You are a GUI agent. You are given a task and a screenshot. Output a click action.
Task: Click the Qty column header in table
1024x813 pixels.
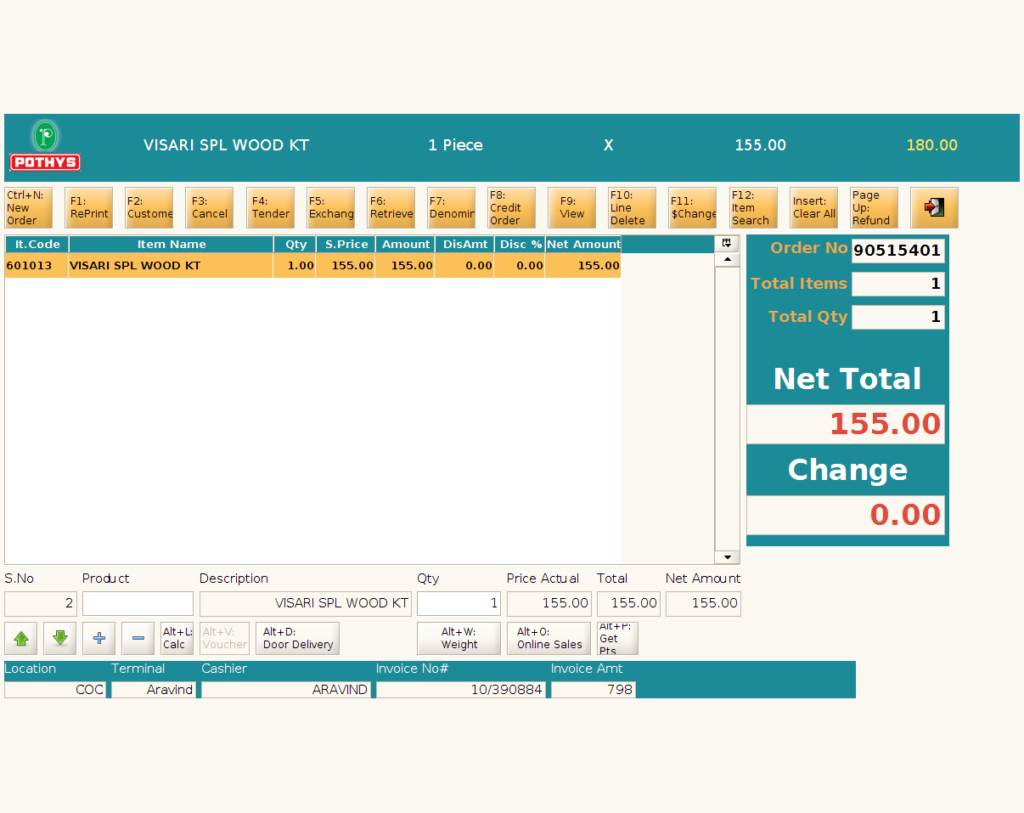pyautogui.click(x=295, y=244)
